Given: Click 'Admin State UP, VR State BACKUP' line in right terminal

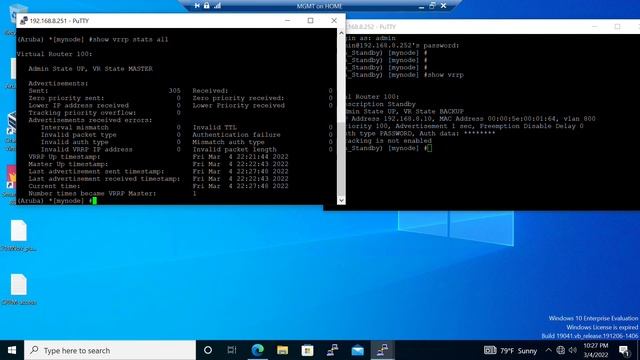Looking at the screenshot, I should pos(405,111).
